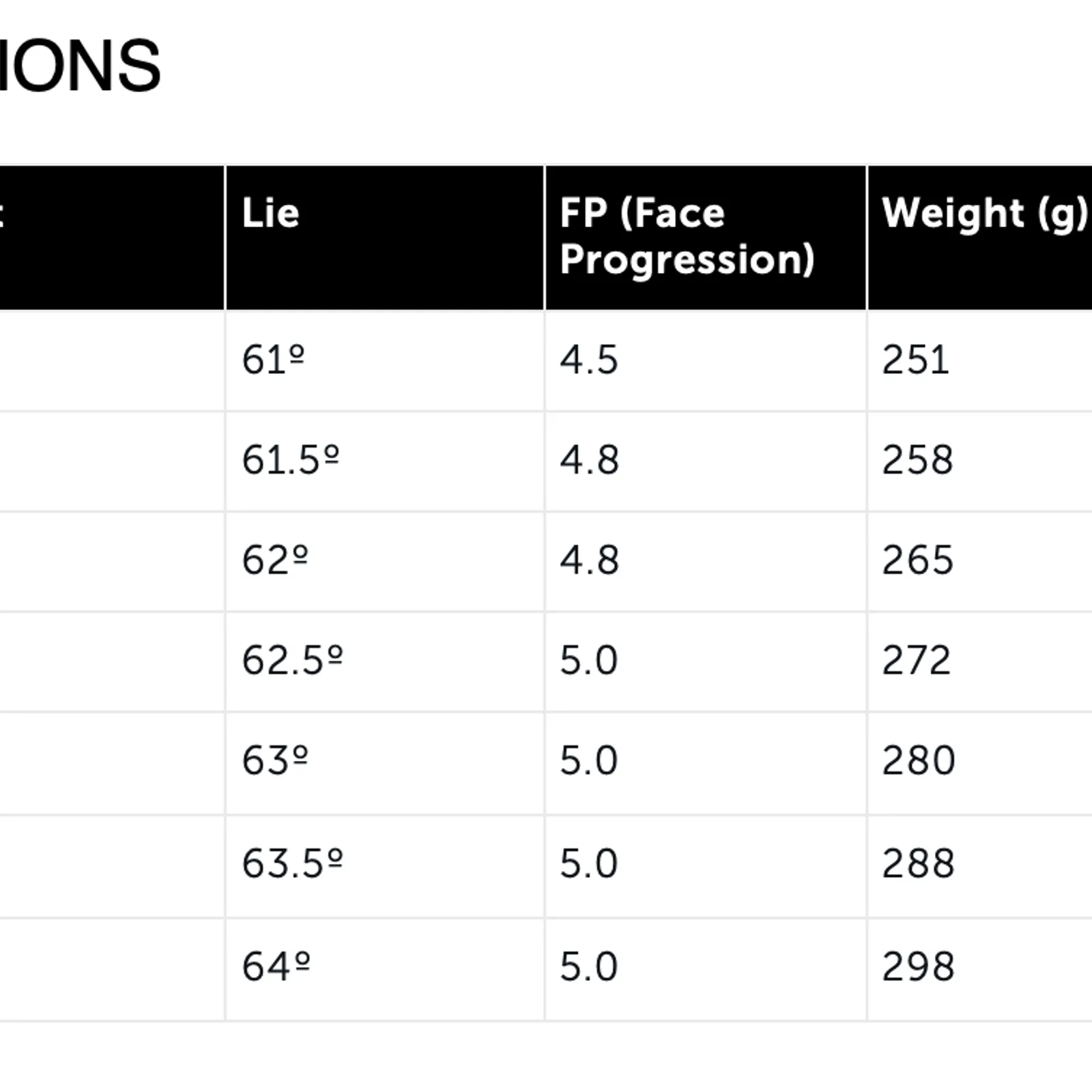Click the 288 weight value
This screenshot has width=1092, height=1092.
tap(918, 863)
